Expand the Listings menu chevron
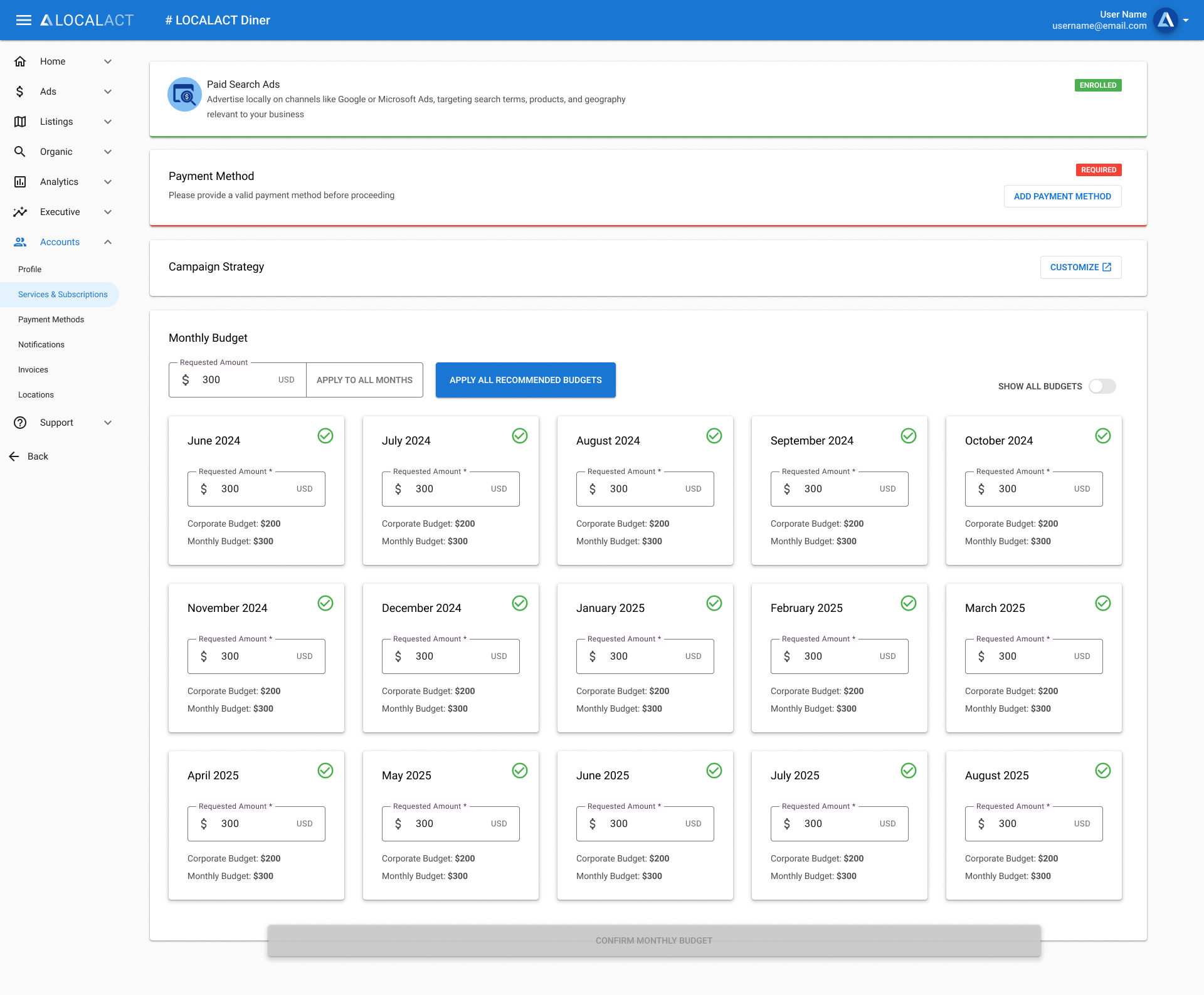1204x995 pixels. tap(108, 122)
